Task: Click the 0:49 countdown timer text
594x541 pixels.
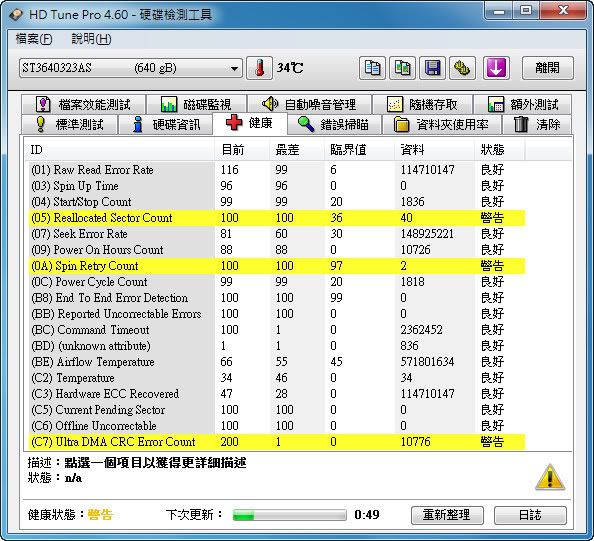Action: pyautogui.click(x=367, y=515)
